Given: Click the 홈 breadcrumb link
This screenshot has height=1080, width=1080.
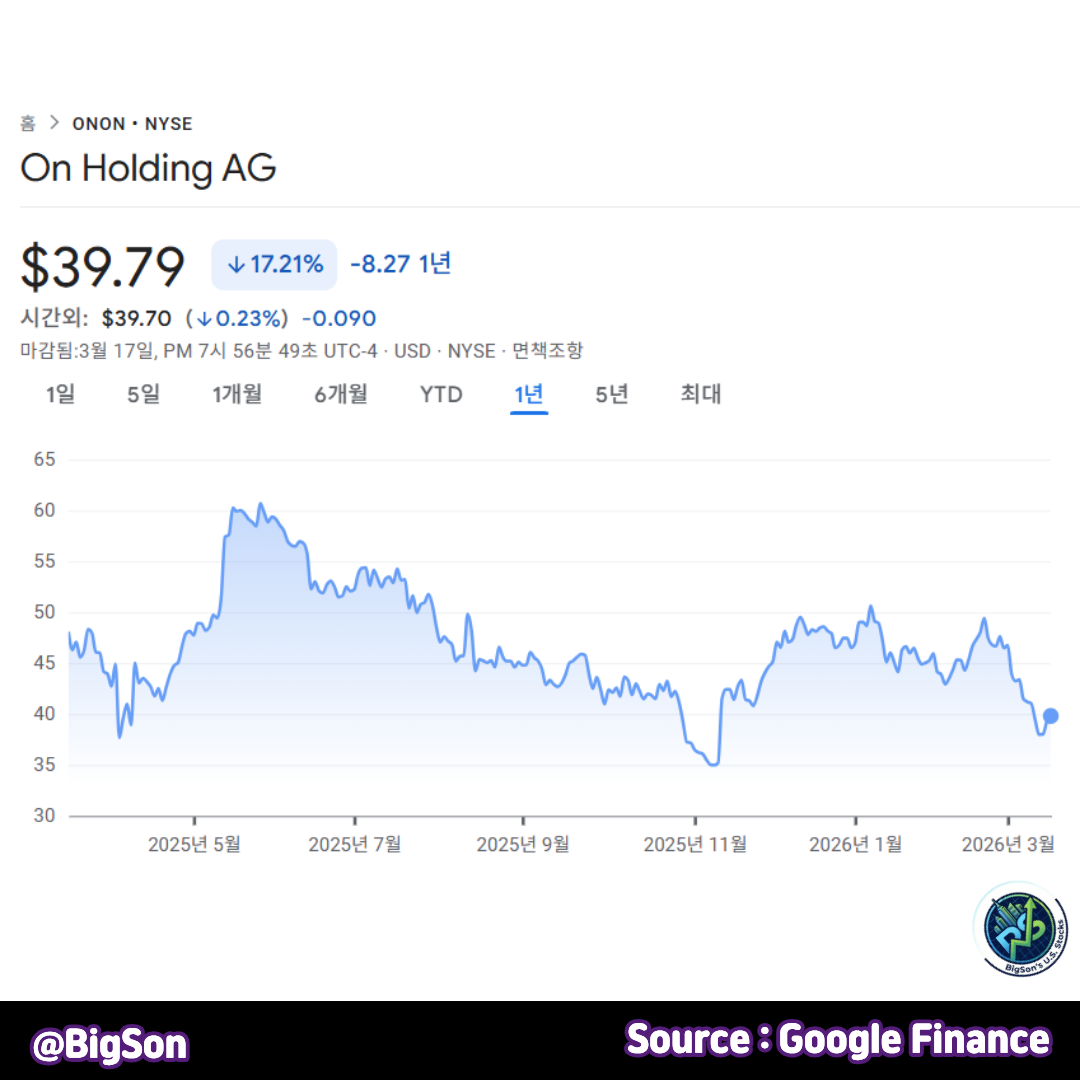Looking at the screenshot, I should 28,123.
